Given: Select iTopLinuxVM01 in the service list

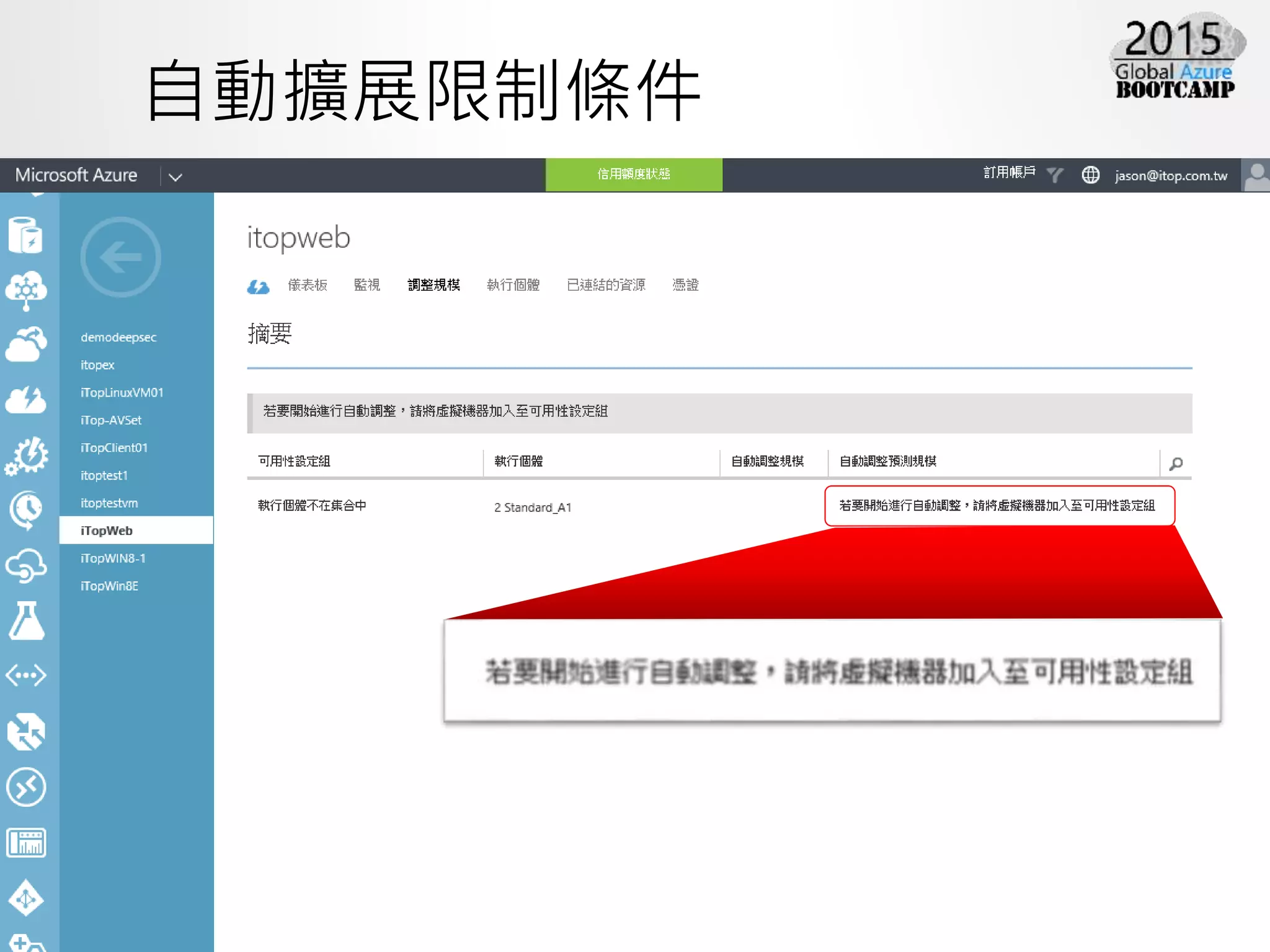Looking at the screenshot, I should click(x=122, y=392).
